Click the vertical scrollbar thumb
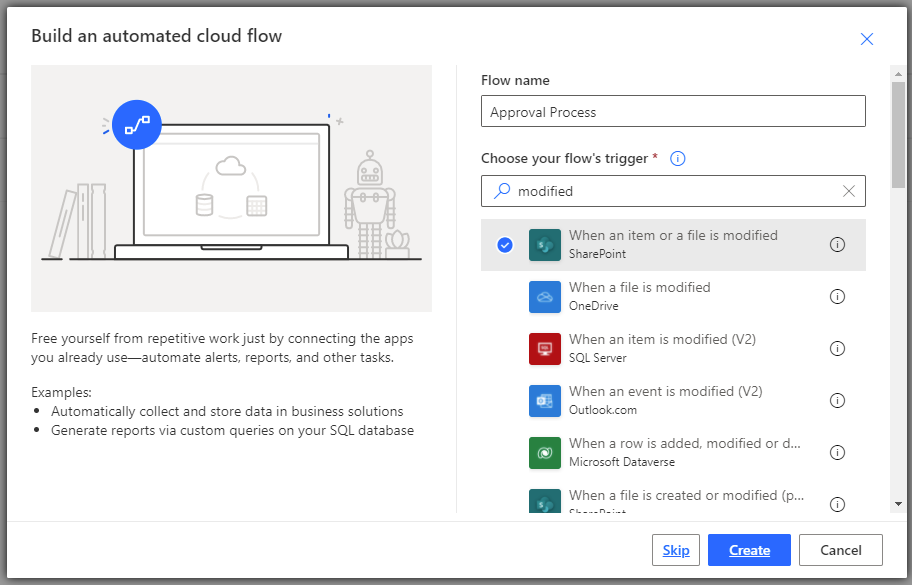 pos(899,135)
